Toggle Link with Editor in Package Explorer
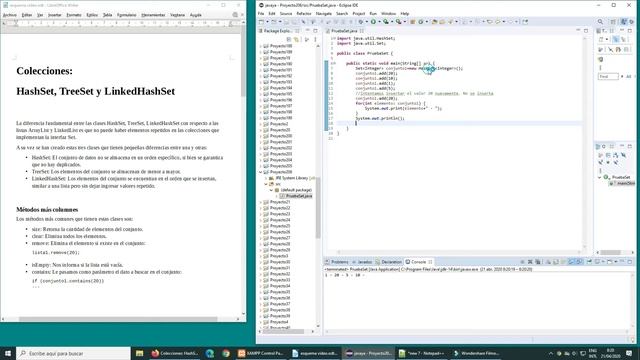Viewport: 640px width, 360px height. click(x=296, y=40)
